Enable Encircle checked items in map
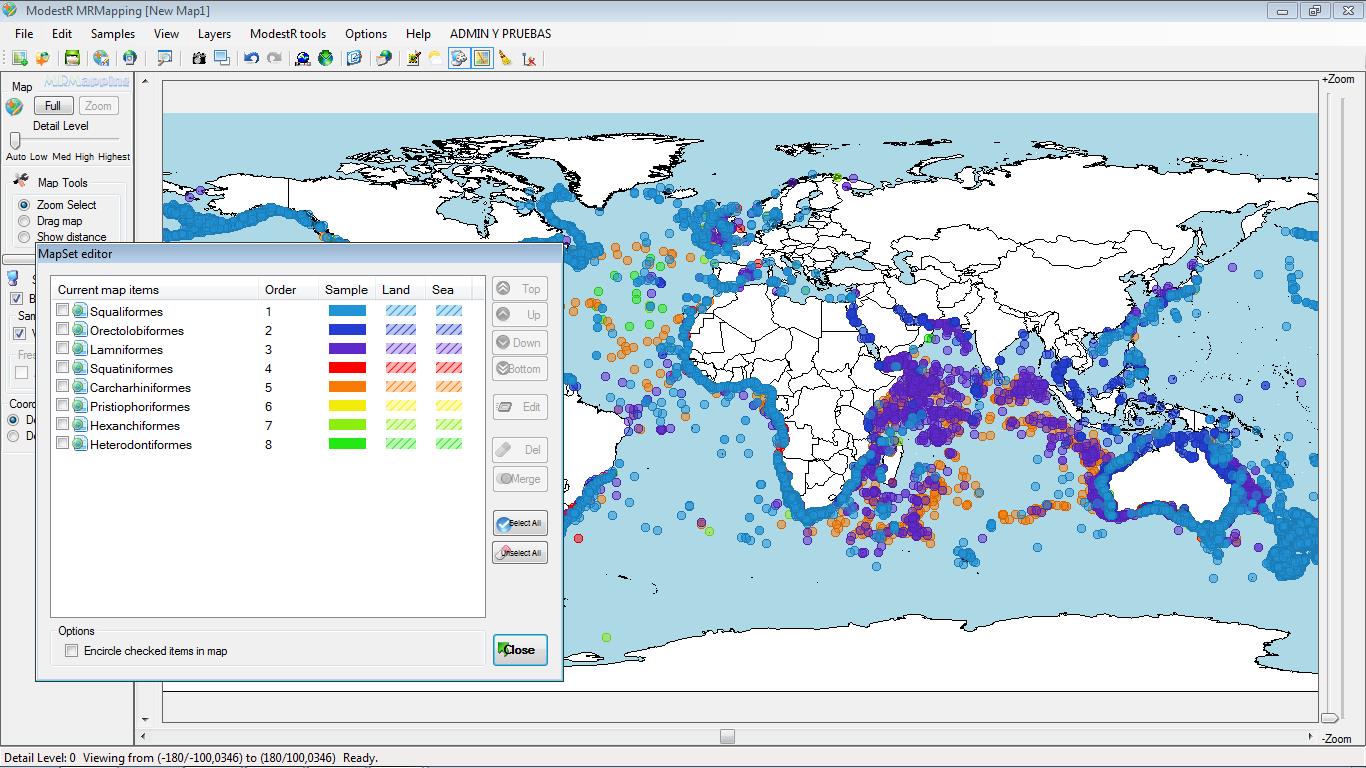 (x=71, y=651)
